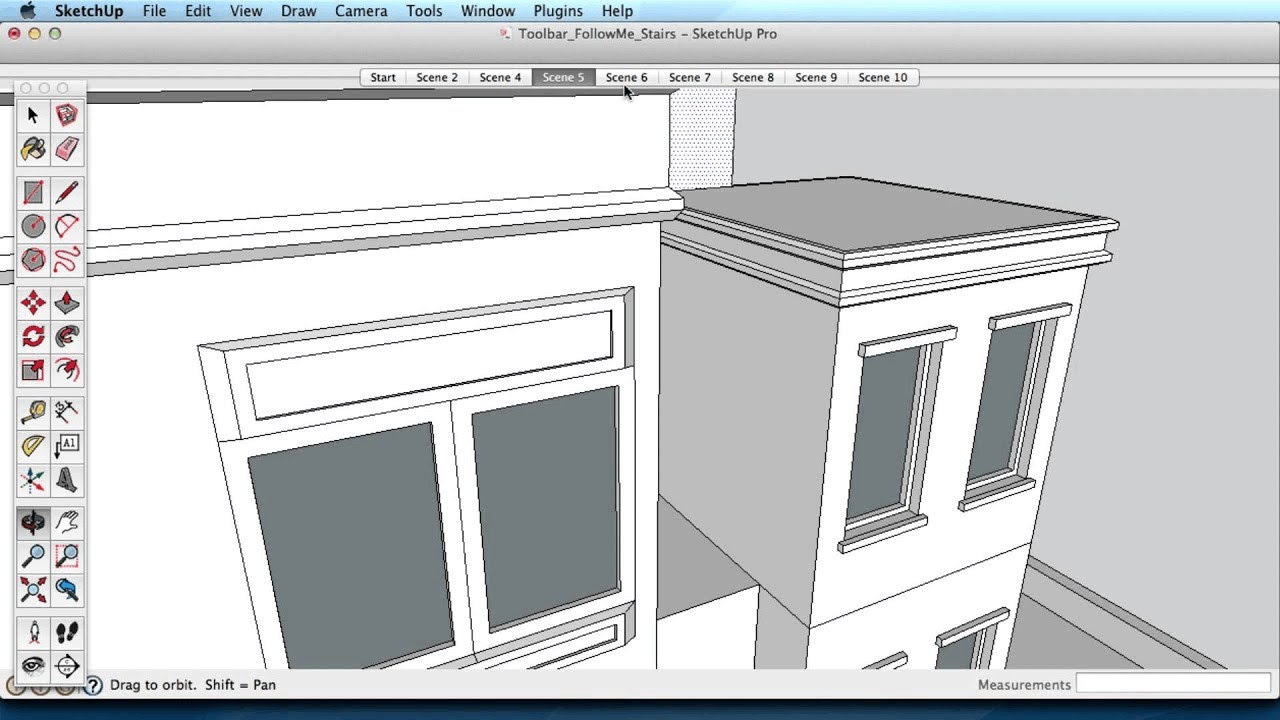Open the Camera menu
This screenshot has width=1280, height=720.
pyautogui.click(x=361, y=11)
